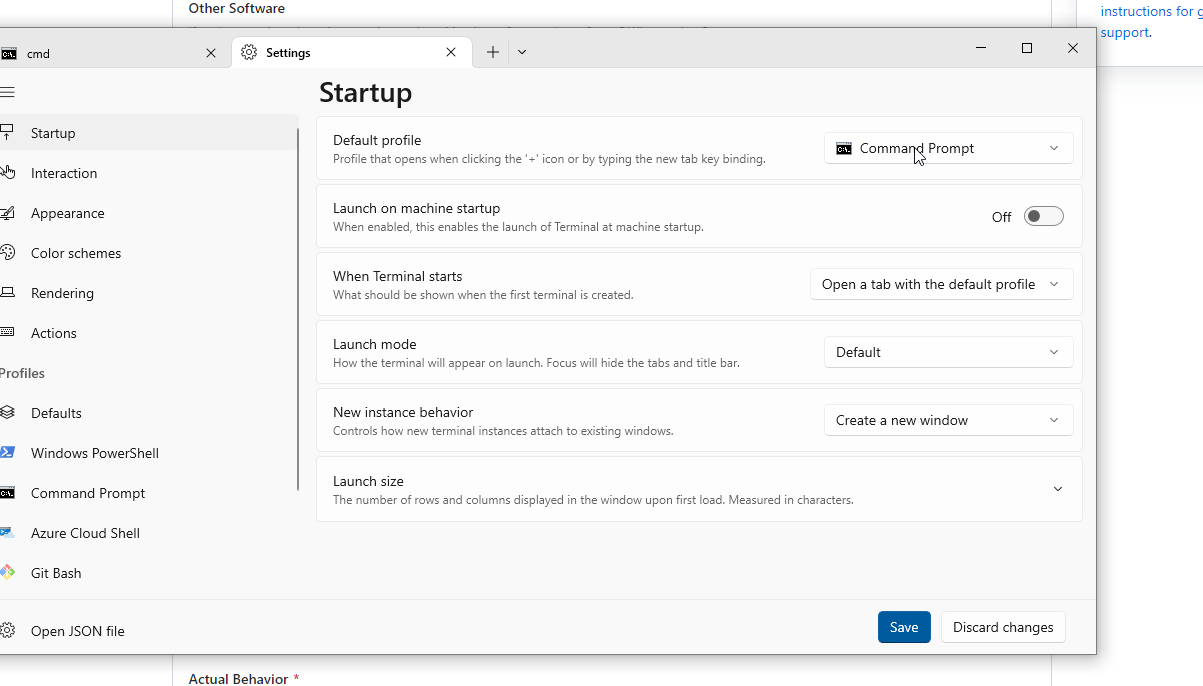Go to Rendering settings
This screenshot has height=686, width=1203.
(x=149, y=293)
